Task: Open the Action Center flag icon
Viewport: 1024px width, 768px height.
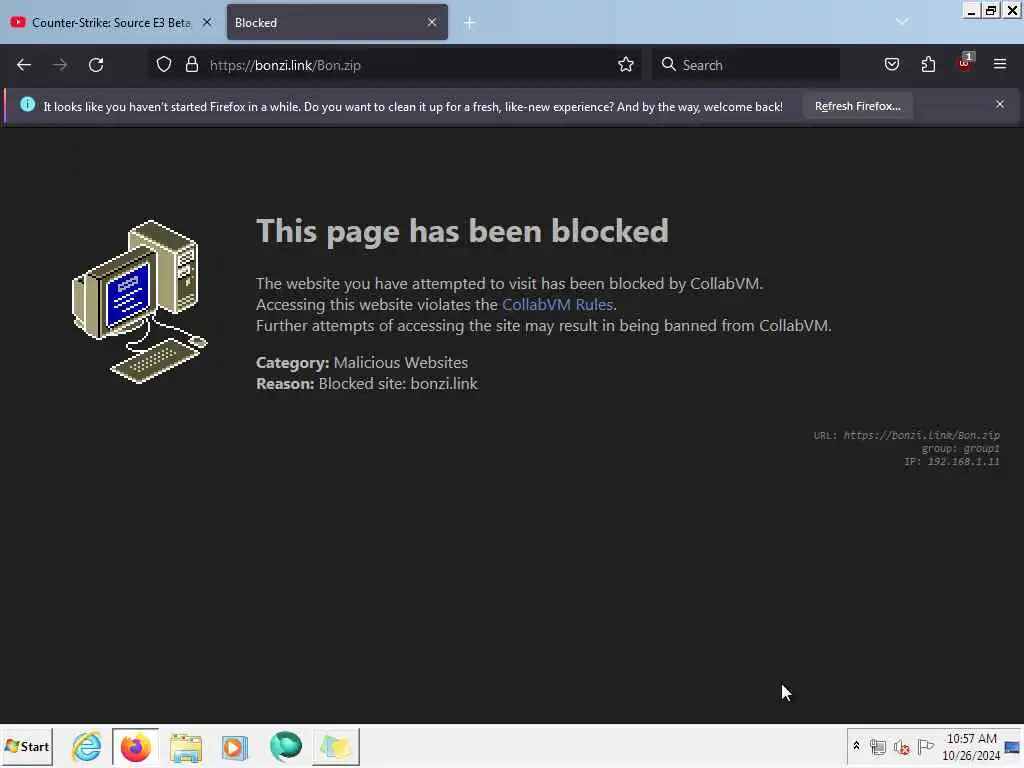Action: [925, 746]
